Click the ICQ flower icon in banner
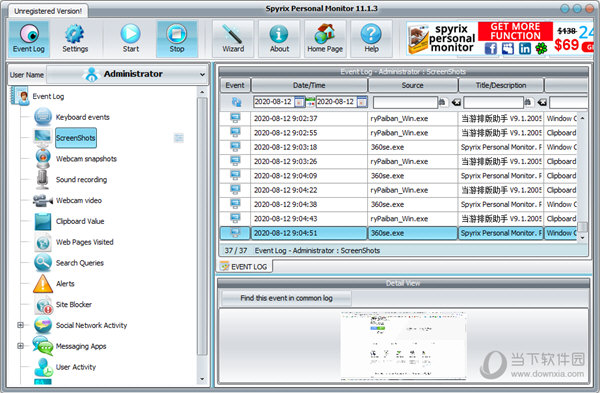The width and height of the screenshot is (600, 393). point(541,48)
